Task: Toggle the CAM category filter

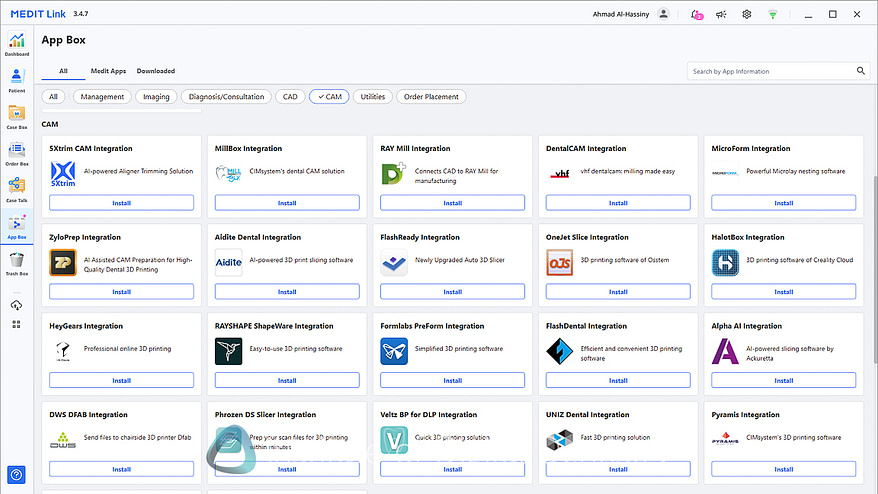Action: coord(327,97)
